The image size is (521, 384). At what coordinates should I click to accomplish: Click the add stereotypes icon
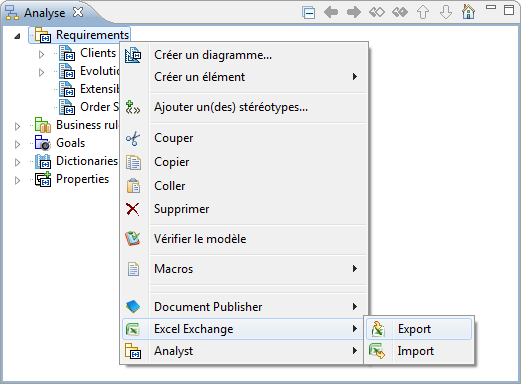tap(133, 107)
